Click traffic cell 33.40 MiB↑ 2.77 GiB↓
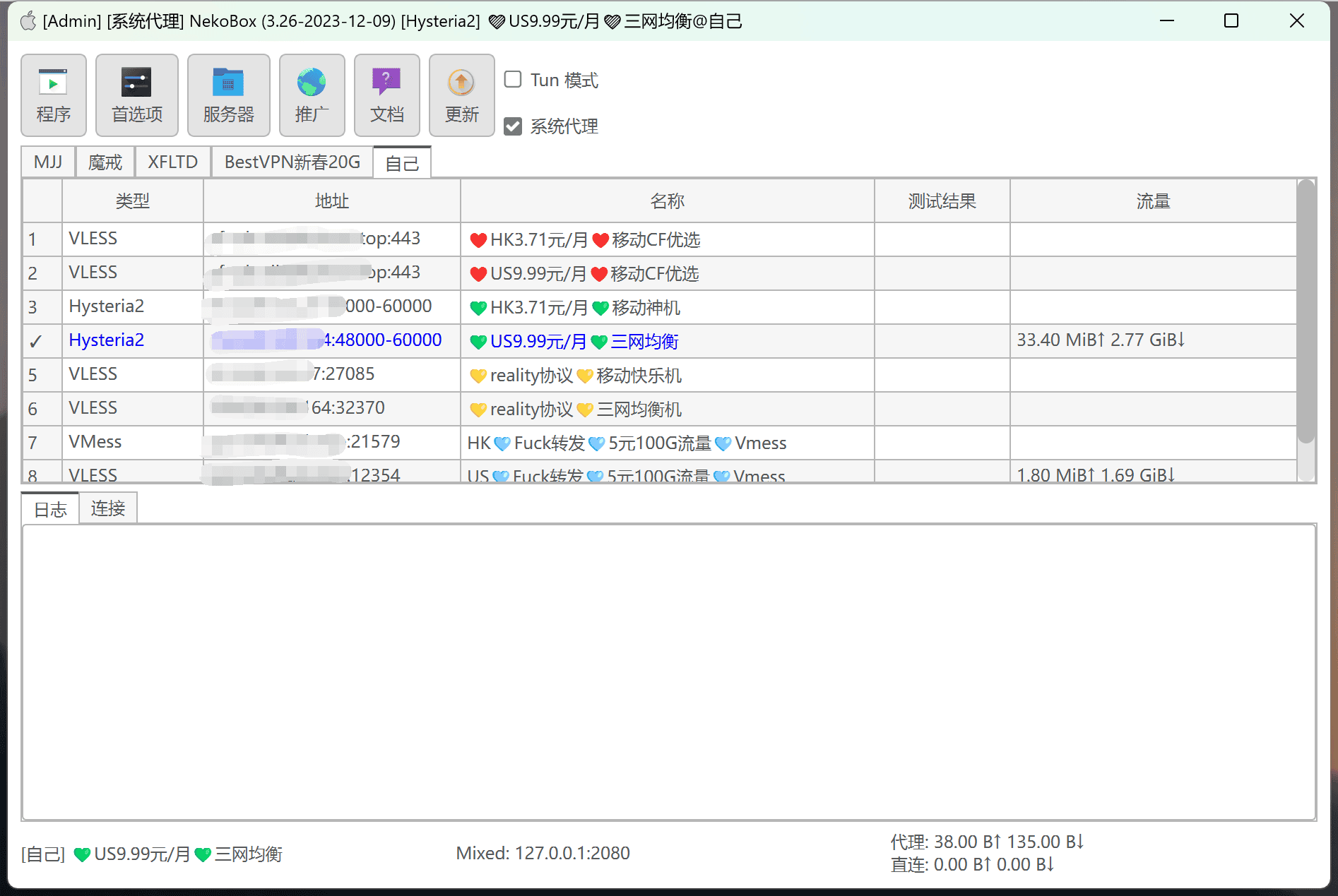Image resolution: width=1338 pixels, height=896 pixels. tap(1154, 341)
